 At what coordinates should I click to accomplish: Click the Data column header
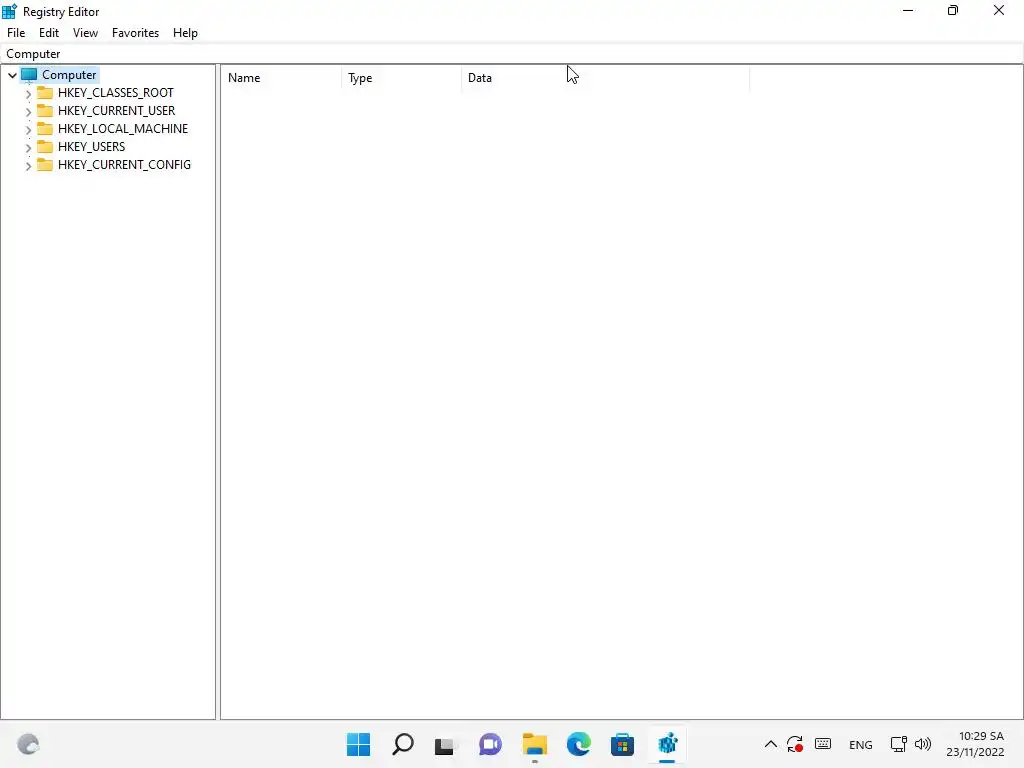tap(605, 78)
